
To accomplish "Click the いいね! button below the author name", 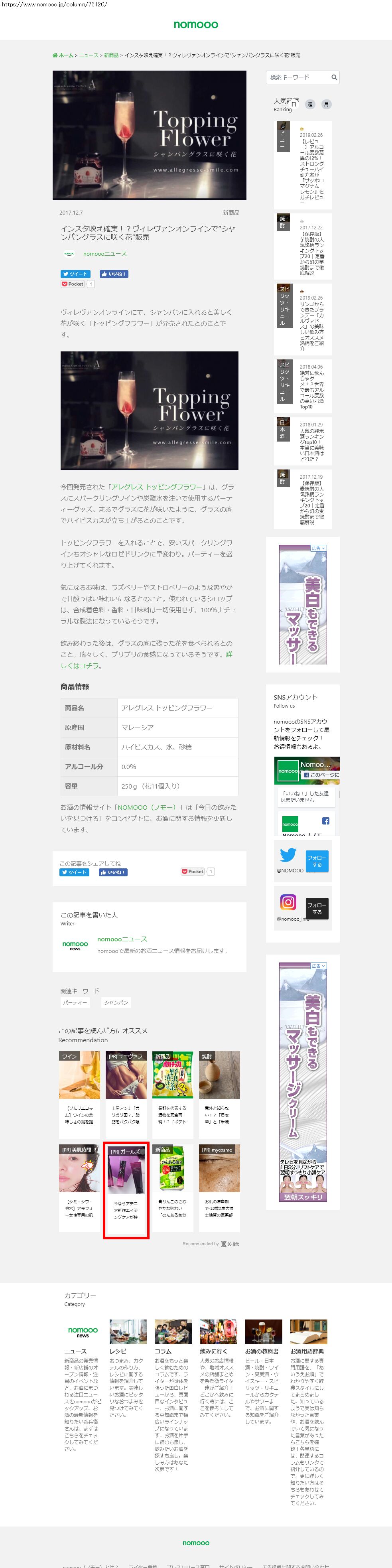I will [x=114, y=274].
